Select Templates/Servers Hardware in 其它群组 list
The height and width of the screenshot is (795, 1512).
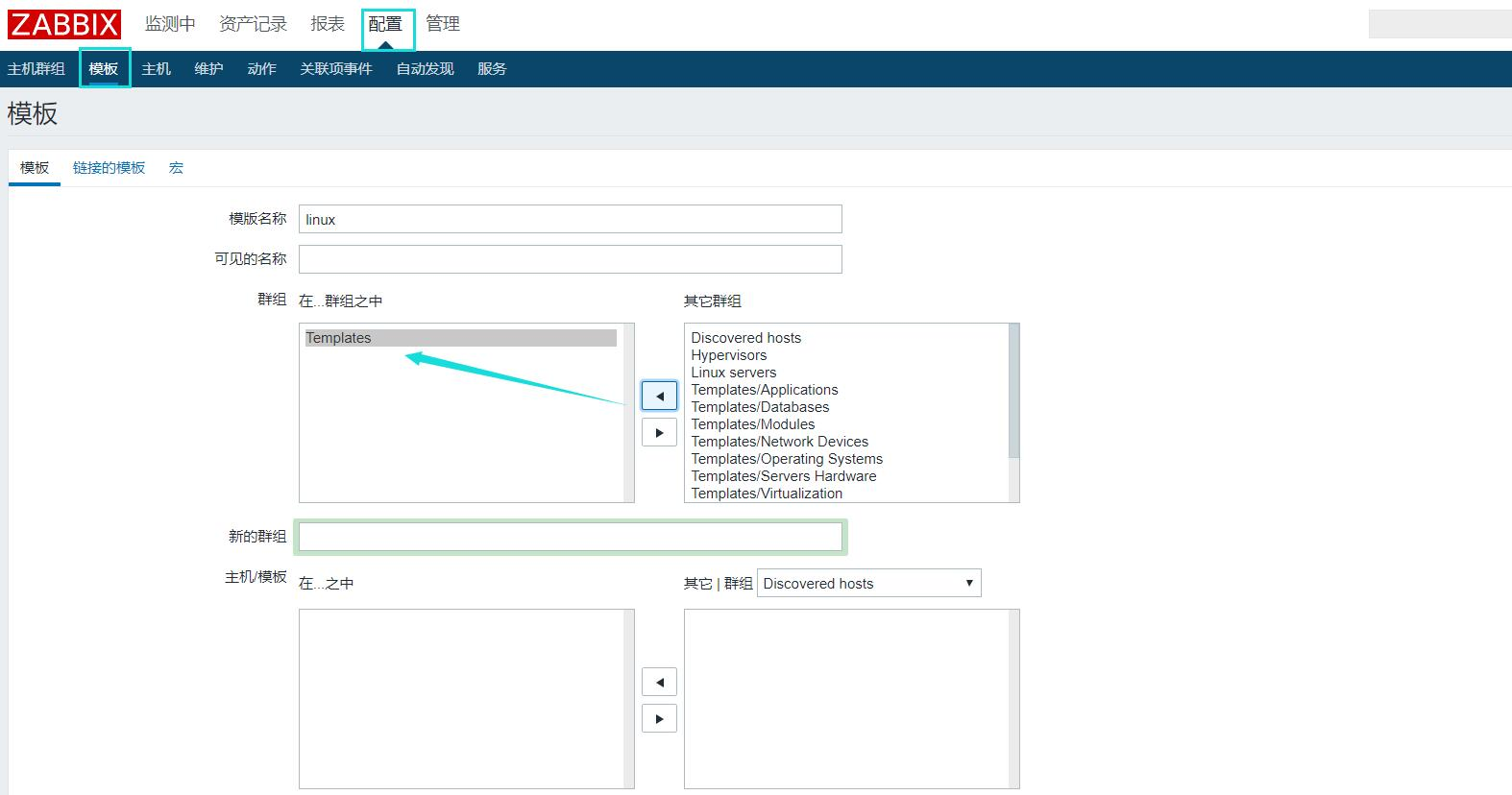pos(784,476)
